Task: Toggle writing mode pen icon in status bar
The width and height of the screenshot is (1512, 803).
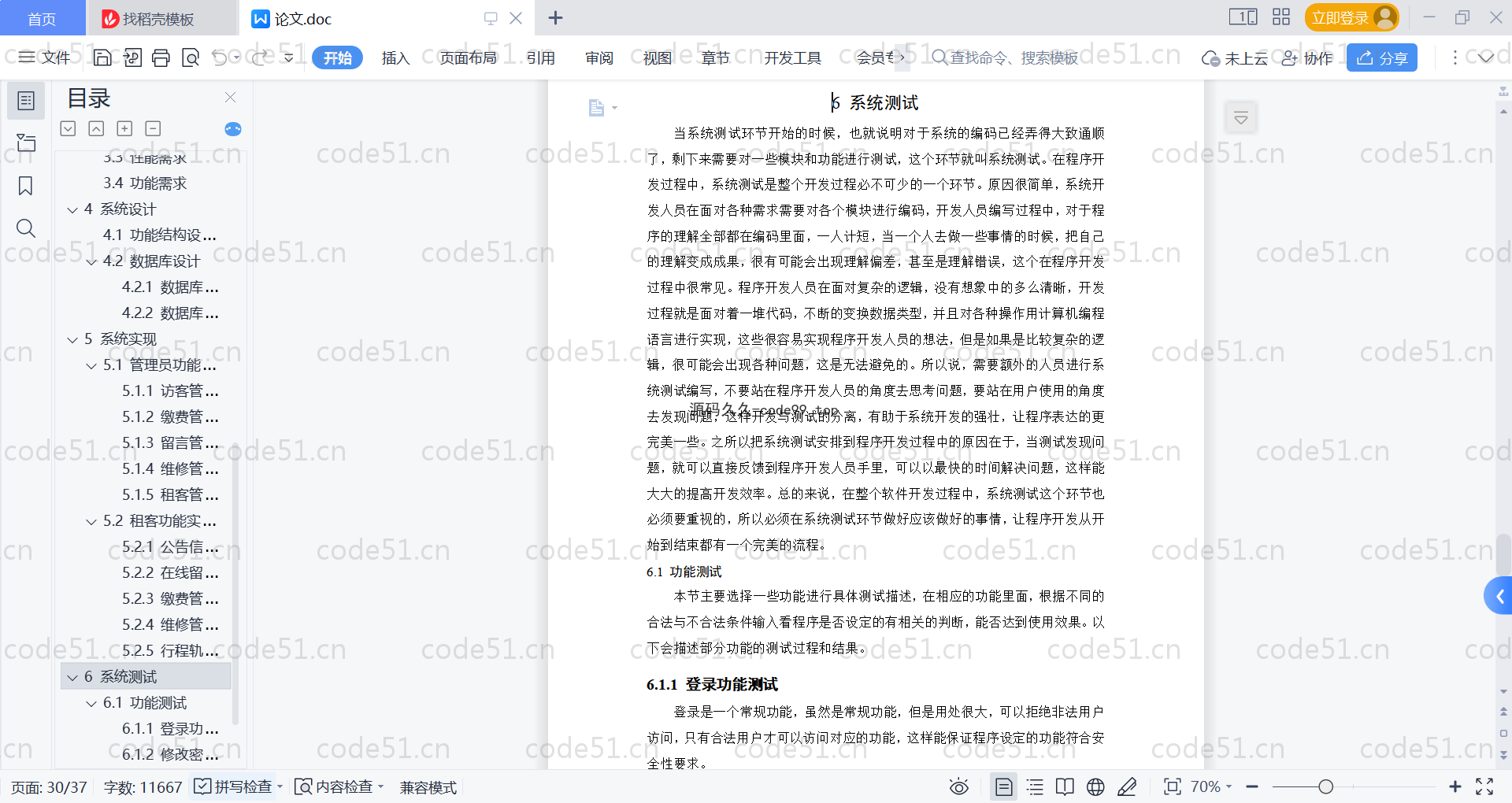Action: coord(1127,786)
